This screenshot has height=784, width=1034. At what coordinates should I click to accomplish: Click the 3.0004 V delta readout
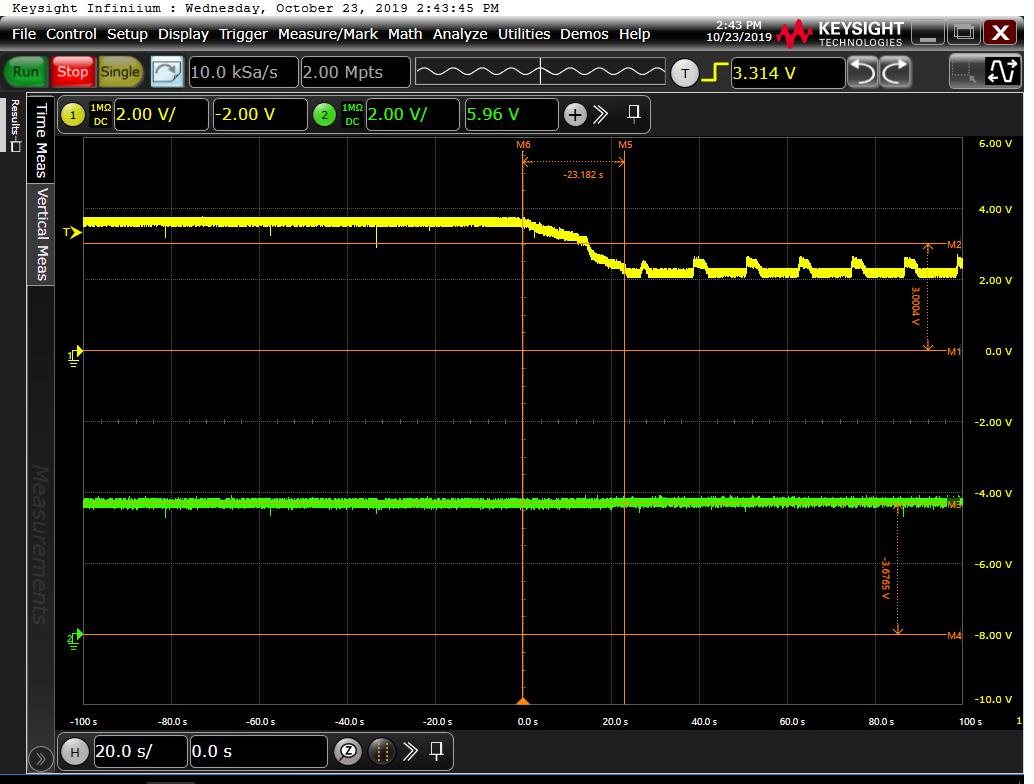coord(915,306)
